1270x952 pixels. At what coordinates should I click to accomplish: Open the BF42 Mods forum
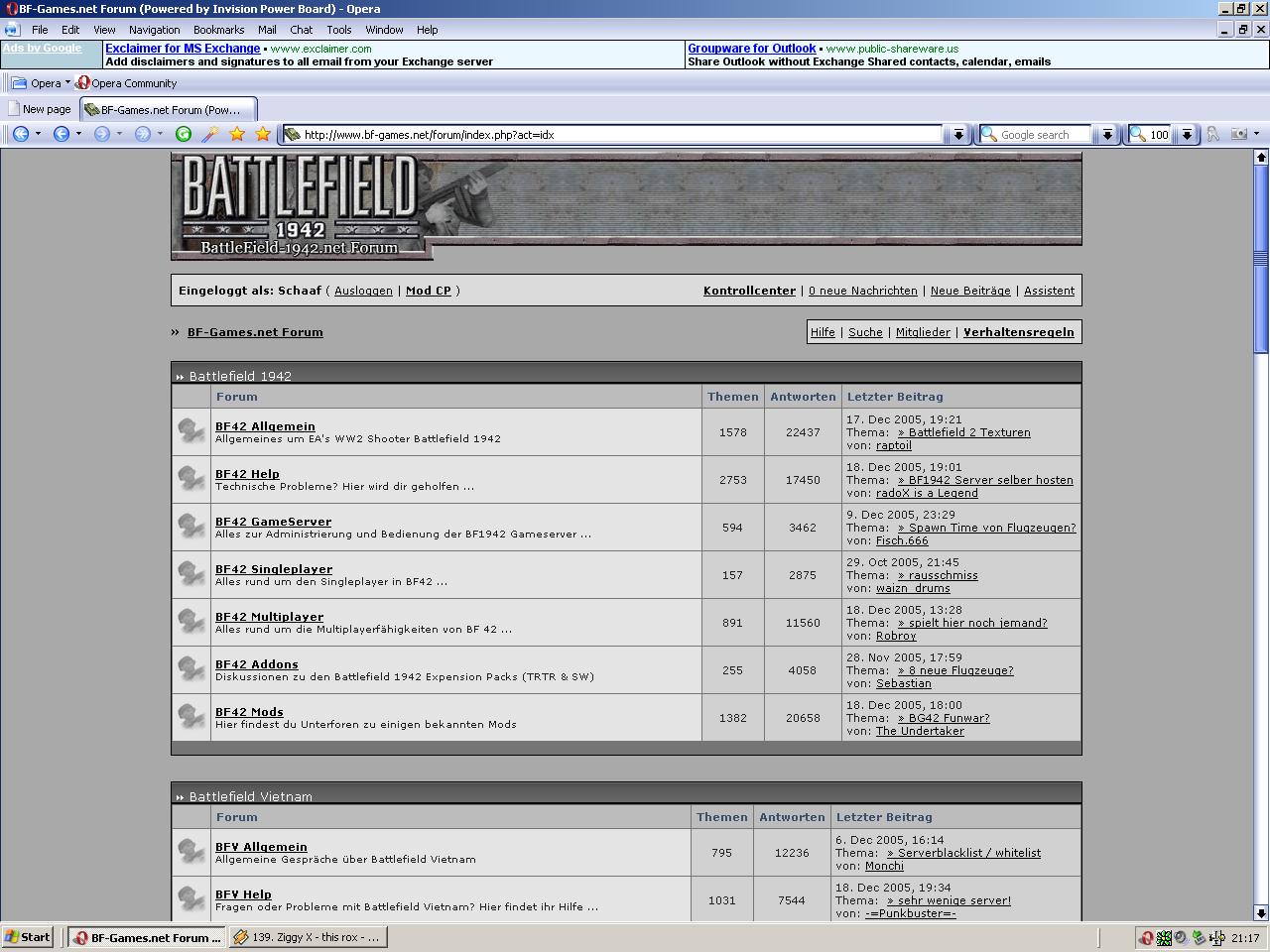pos(249,712)
